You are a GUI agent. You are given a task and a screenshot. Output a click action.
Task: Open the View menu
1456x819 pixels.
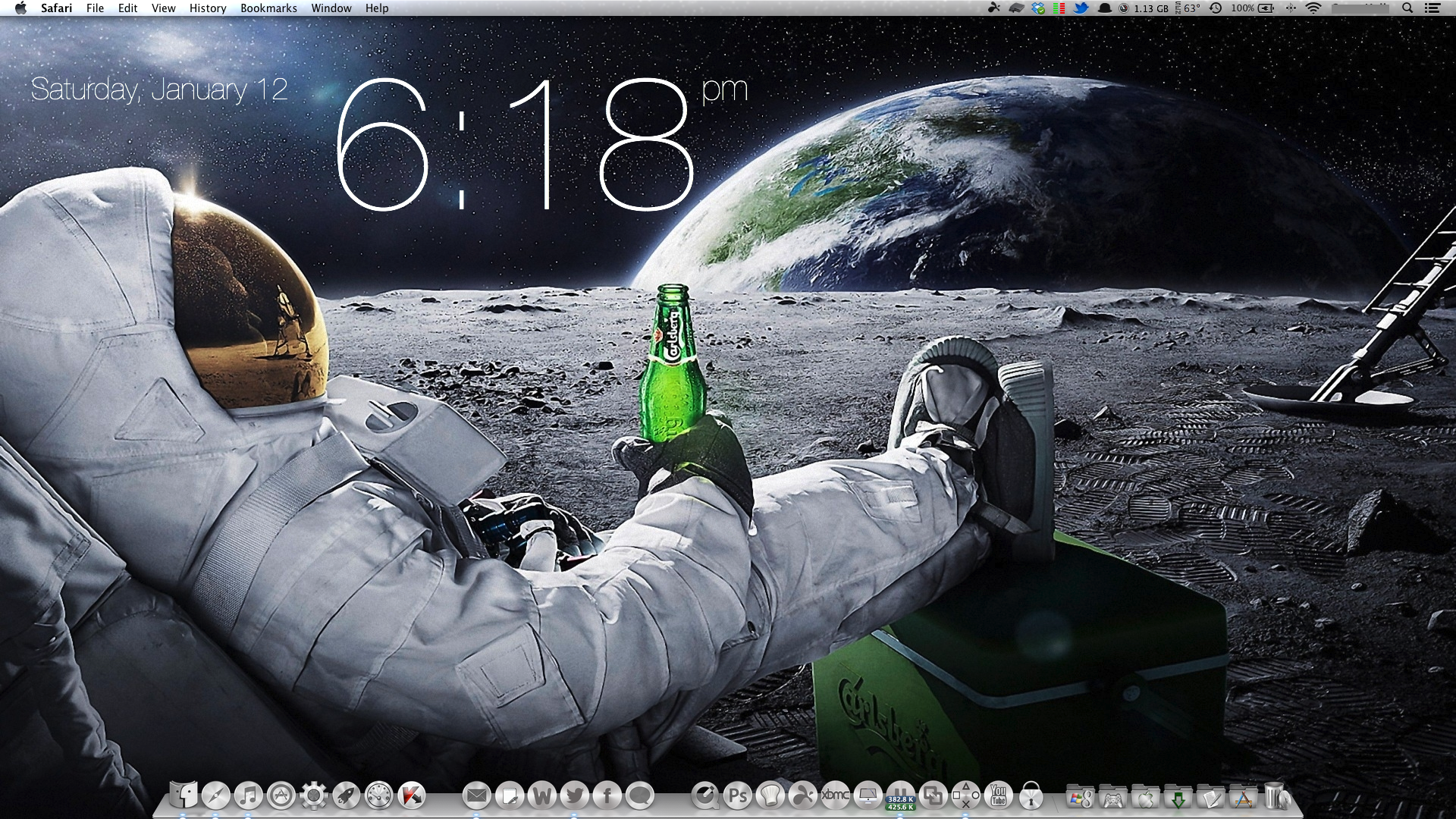[164, 8]
